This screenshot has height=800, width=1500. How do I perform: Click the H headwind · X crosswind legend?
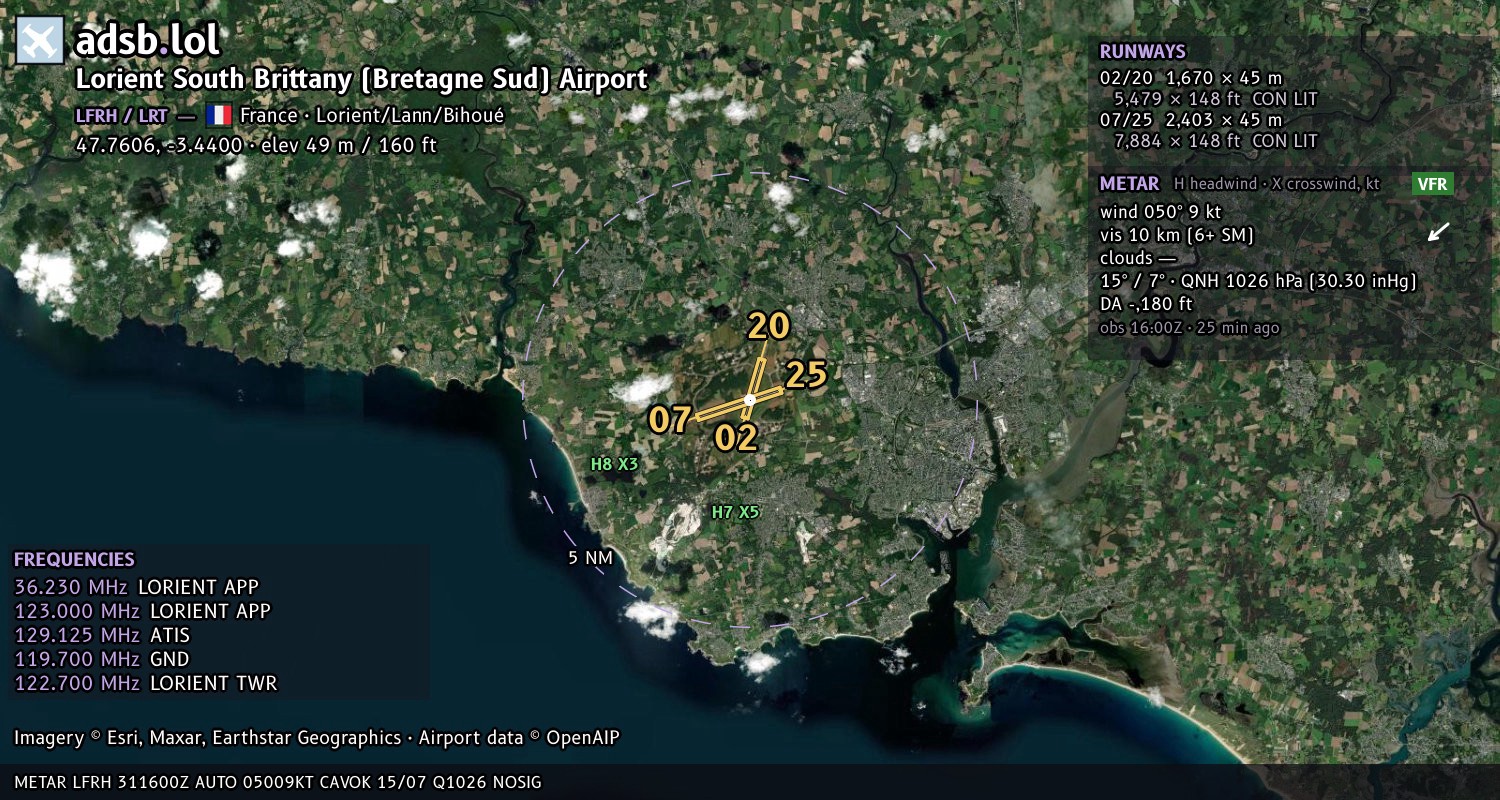[x=1275, y=184]
